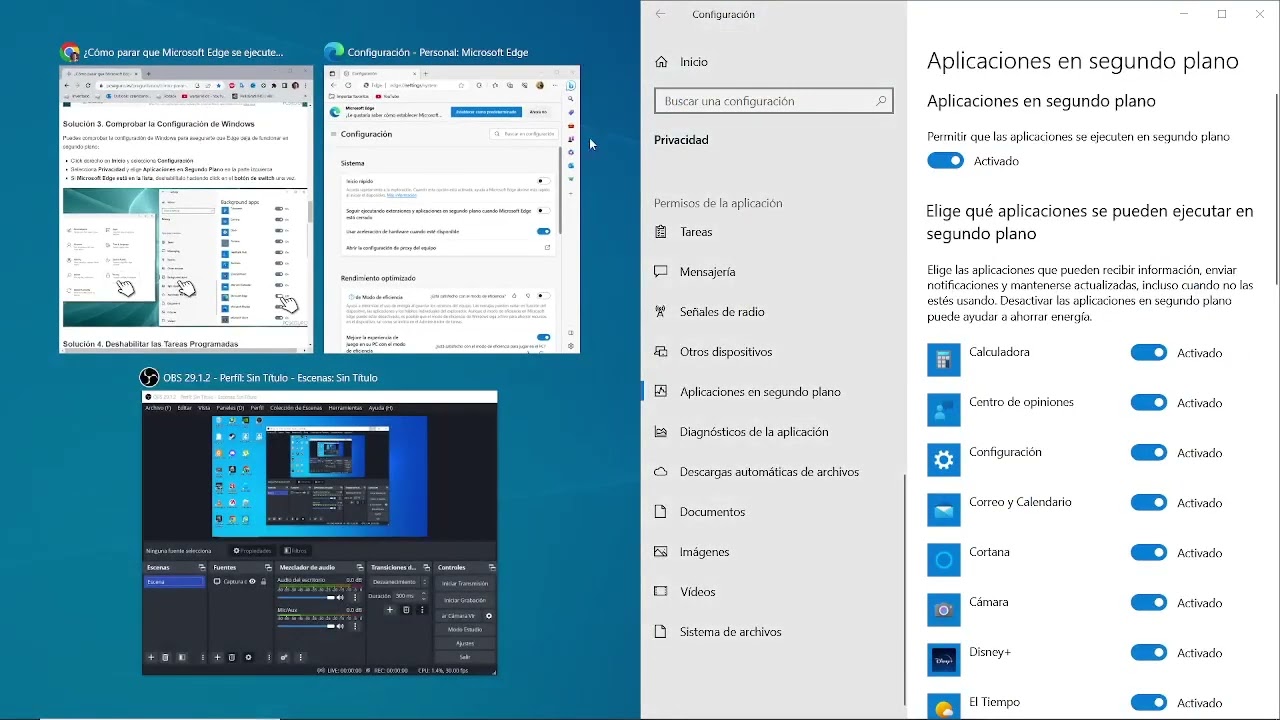Click the Permisos de la aplicación label

718,203
